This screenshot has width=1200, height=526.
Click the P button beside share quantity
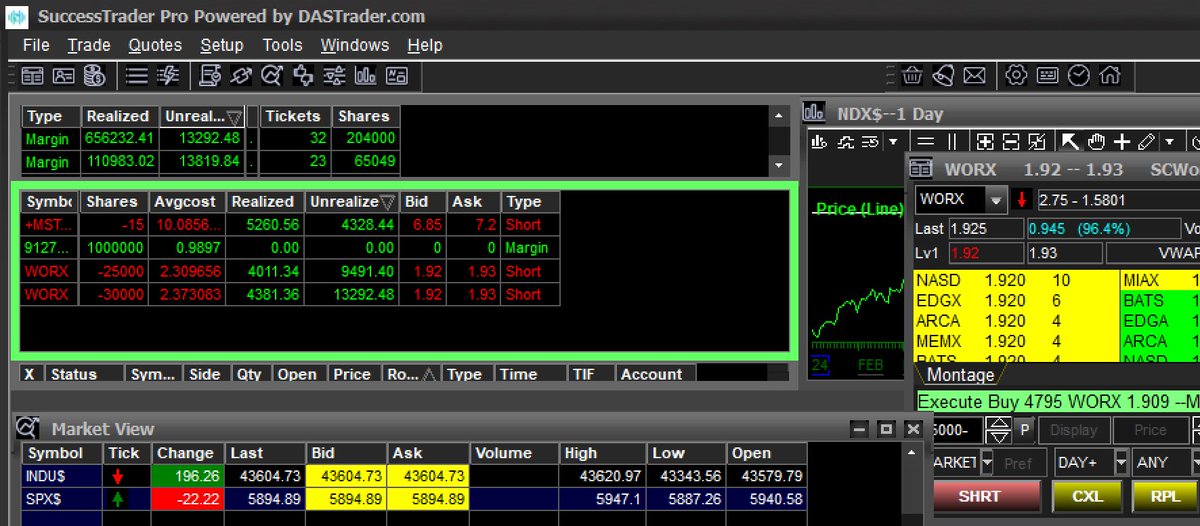pyautogui.click(x=1024, y=430)
